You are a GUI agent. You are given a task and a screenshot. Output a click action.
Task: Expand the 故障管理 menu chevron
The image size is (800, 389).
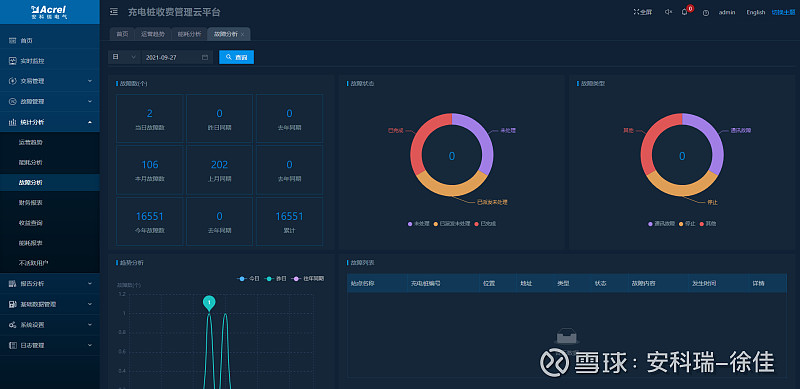90,102
